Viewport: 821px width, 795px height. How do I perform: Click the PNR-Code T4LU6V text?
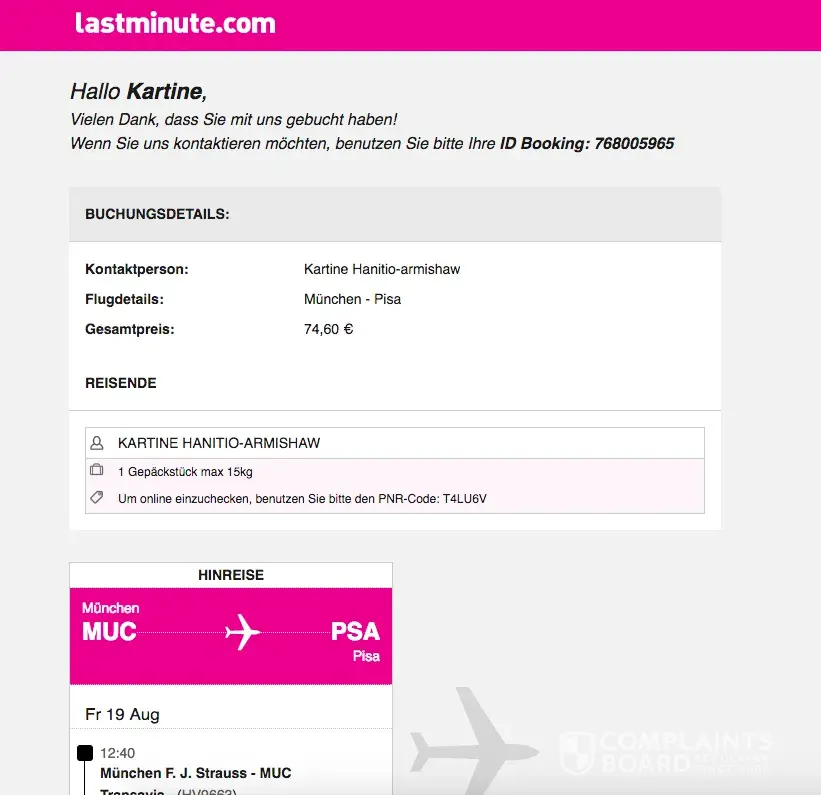coord(465,498)
